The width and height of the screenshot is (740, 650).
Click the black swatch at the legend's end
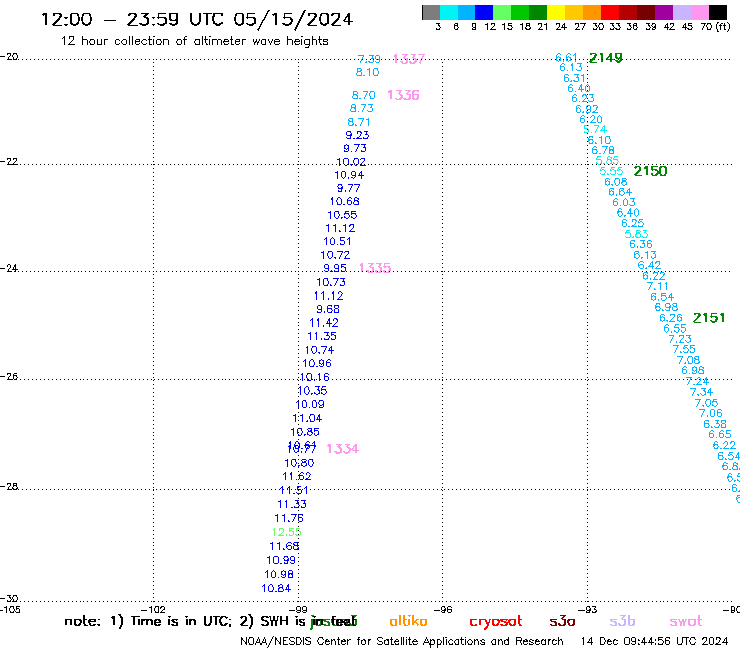718,12
